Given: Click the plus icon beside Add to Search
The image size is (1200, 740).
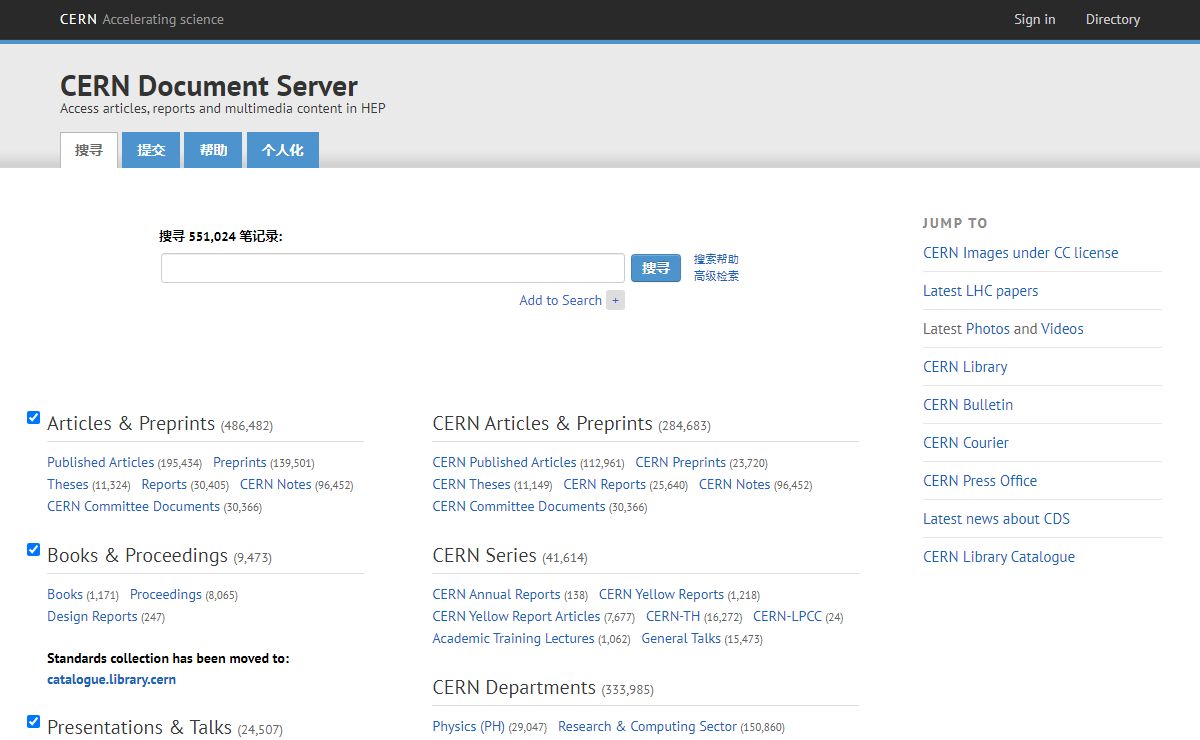Looking at the screenshot, I should point(615,300).
